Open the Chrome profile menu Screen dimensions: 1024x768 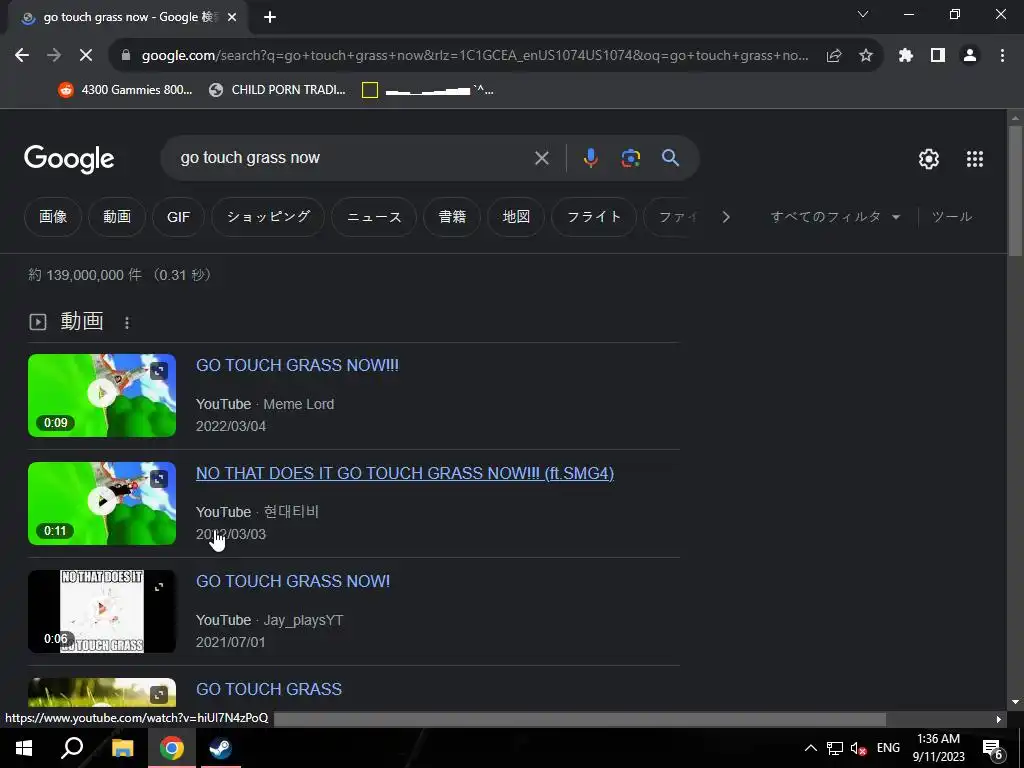pos(970,56)
